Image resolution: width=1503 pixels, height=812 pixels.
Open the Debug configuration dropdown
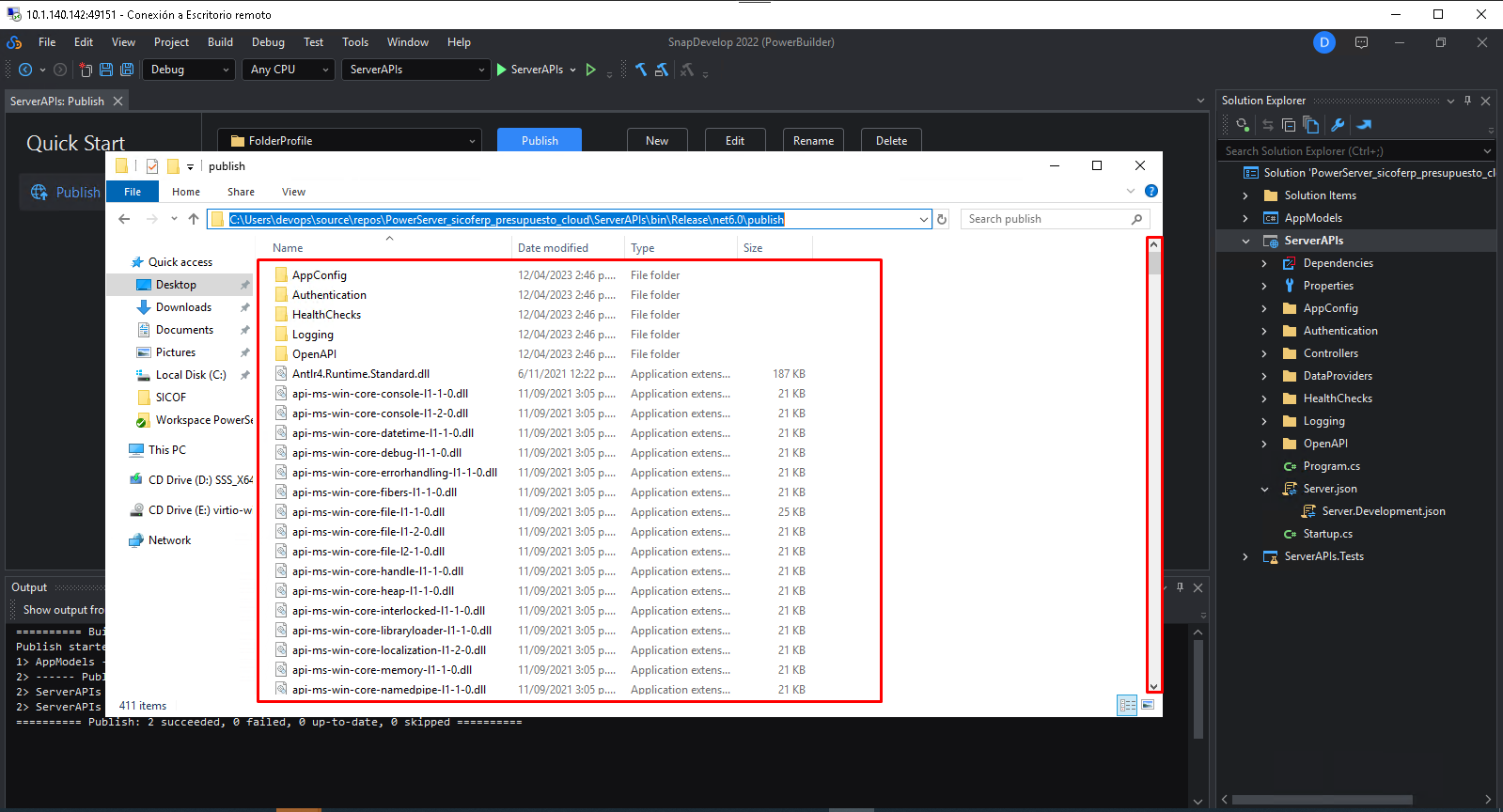pyautogui.click(x=188, y=70)
